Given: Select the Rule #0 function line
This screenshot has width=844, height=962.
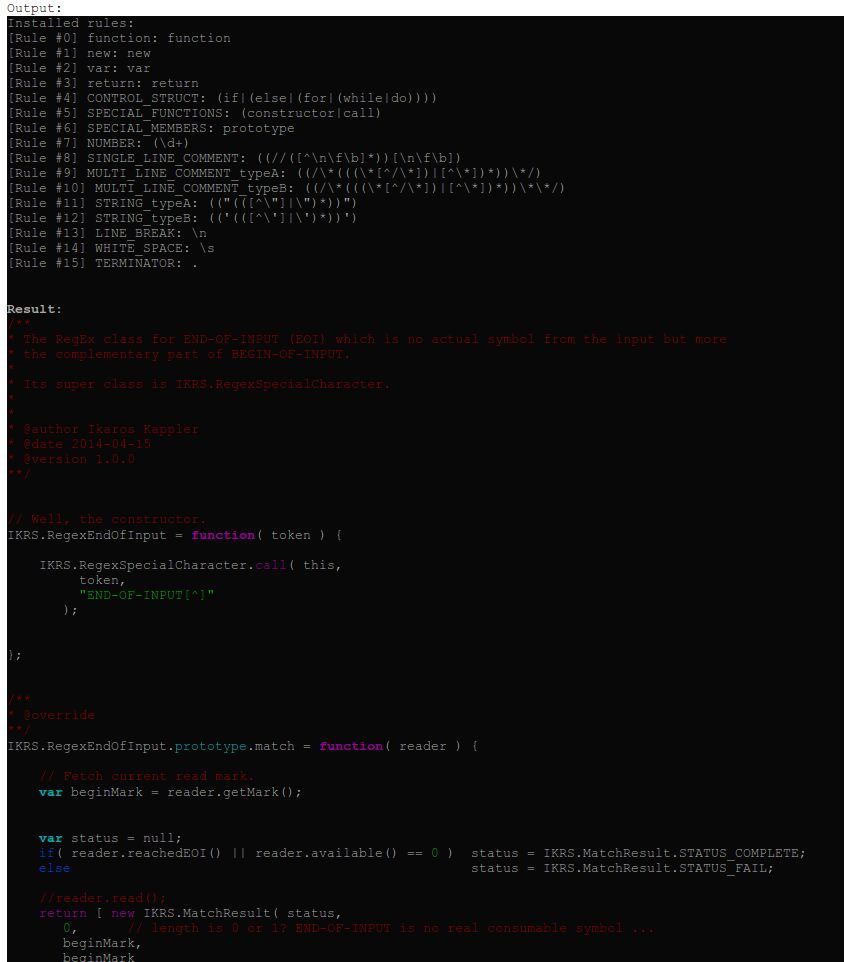Looking at the screenshot, I should click(x=119, y=38).
